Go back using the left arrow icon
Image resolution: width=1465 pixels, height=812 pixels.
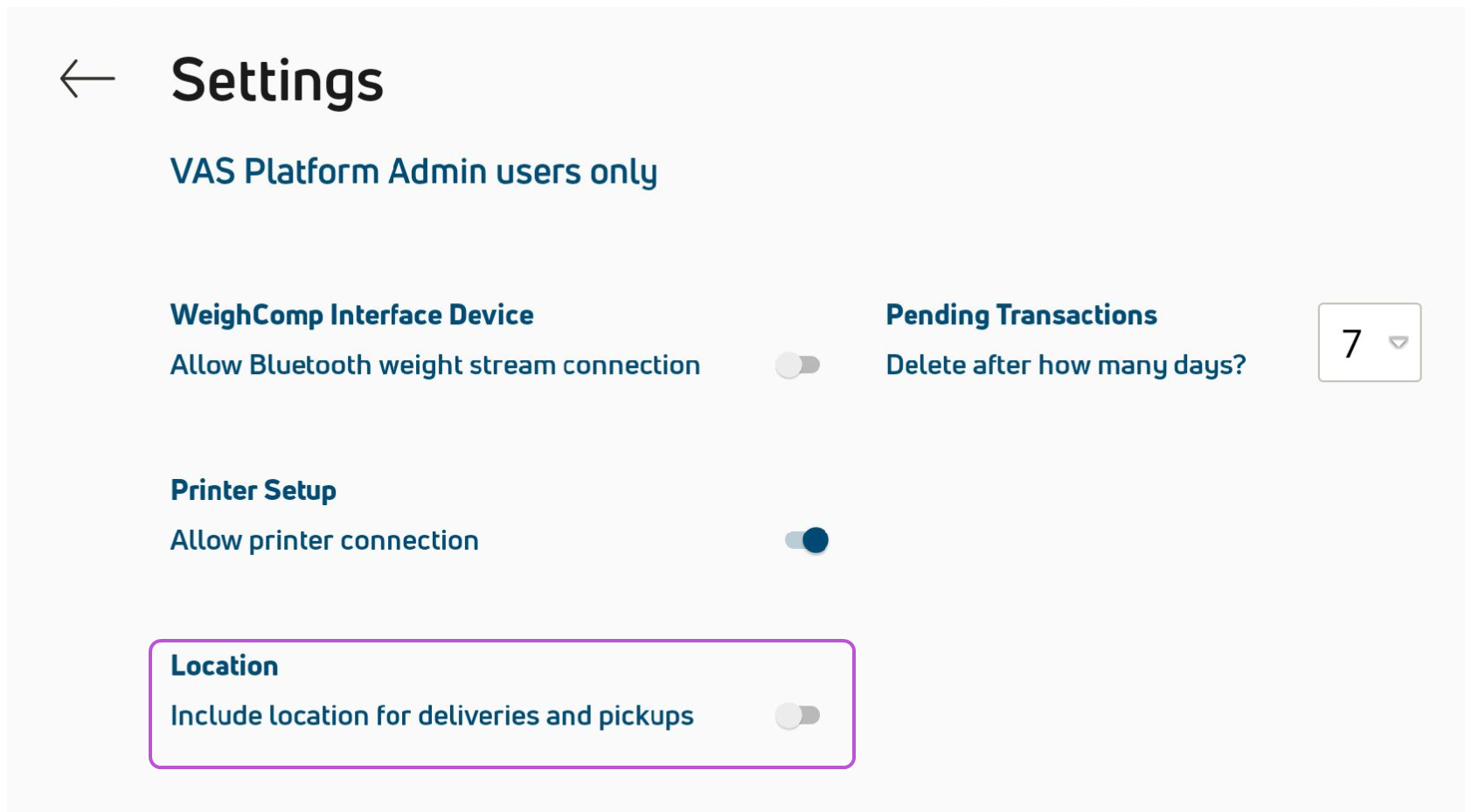click(x=87, y=79)
